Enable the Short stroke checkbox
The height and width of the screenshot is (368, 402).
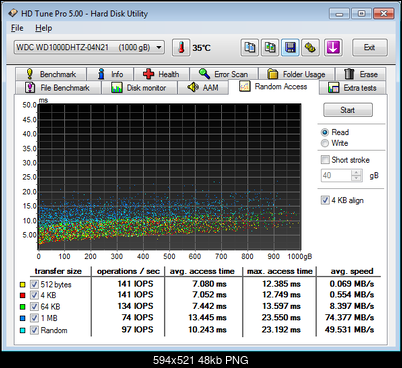(x=325, y=160)
